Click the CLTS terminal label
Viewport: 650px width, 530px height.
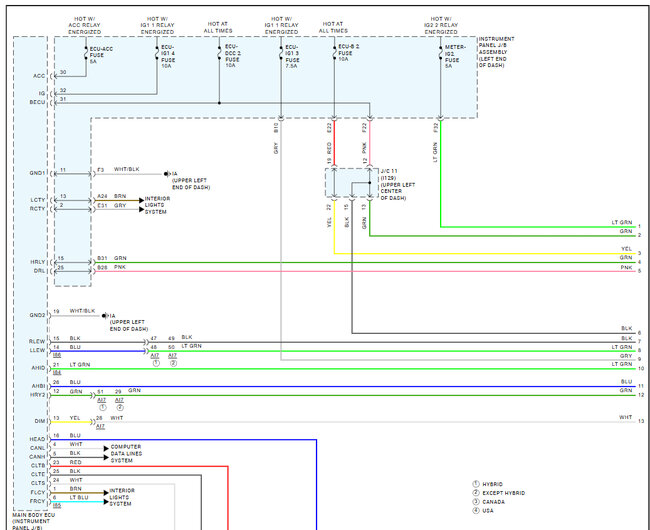[38, 483]
